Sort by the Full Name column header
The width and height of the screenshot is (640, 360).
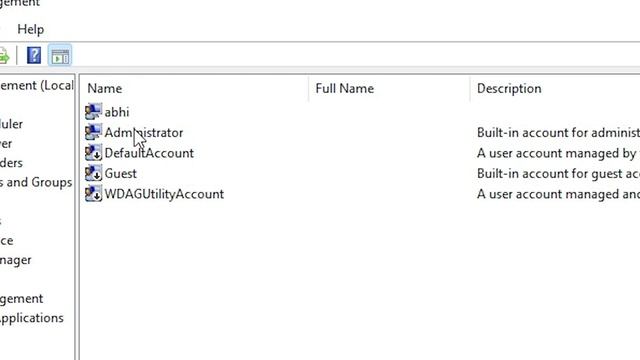(x=389, y=88)
